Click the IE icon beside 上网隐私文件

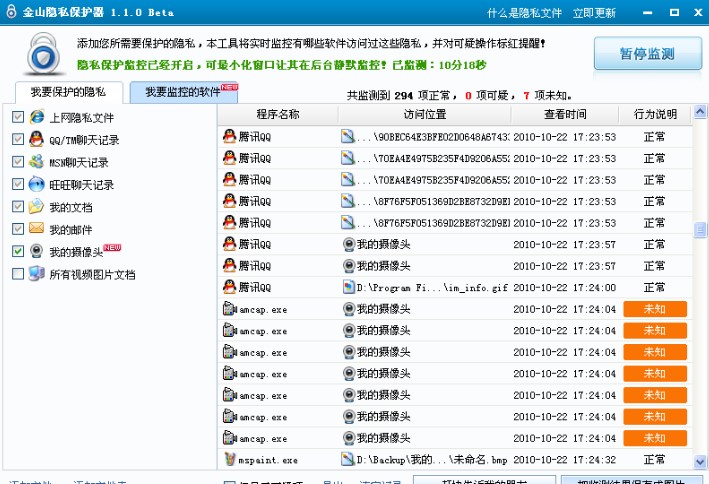pos(37,117)
